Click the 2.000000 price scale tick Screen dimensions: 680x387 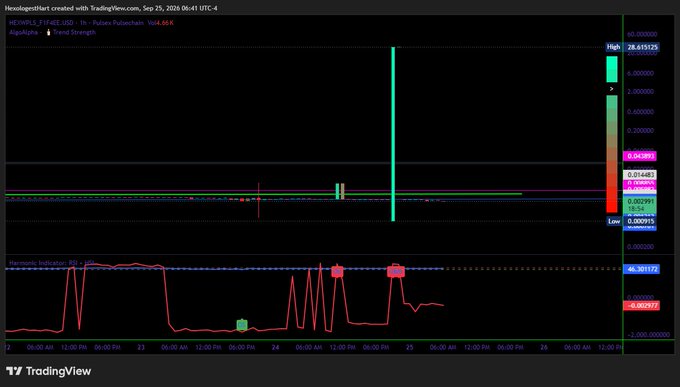(x=640, y=92)
